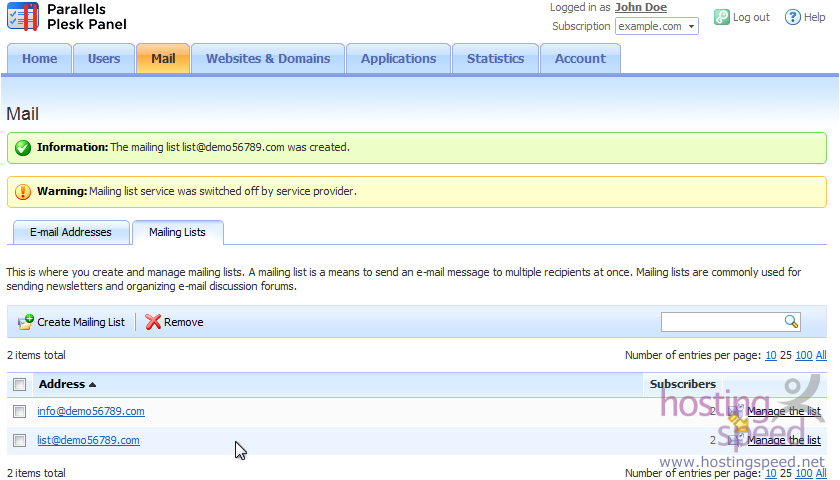Select the Mail tab
This screenshot has width=840, height=480.
click(163, 58)
